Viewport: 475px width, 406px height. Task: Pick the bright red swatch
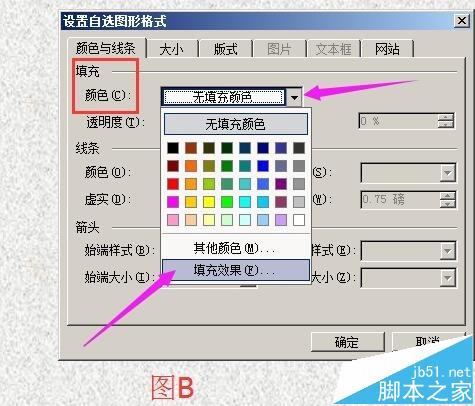pos(173,184)
